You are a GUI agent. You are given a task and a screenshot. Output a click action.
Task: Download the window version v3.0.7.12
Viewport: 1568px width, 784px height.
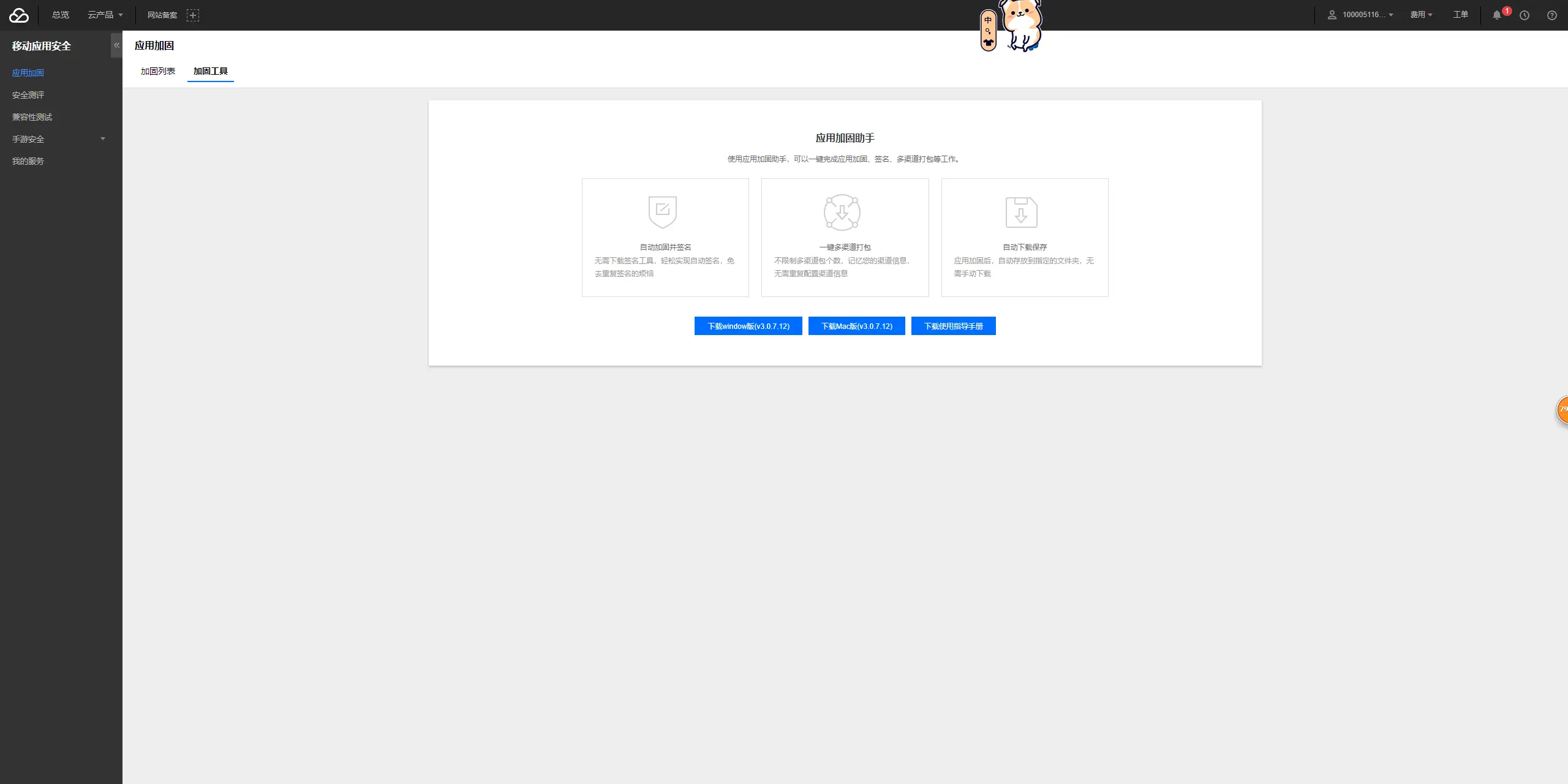coord(748,326)
